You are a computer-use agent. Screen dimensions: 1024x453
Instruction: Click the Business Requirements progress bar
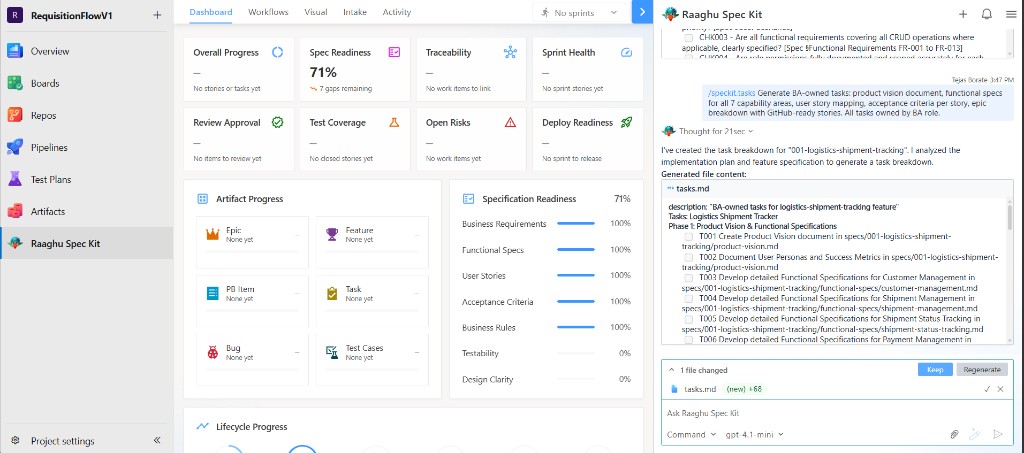point(576,224)
